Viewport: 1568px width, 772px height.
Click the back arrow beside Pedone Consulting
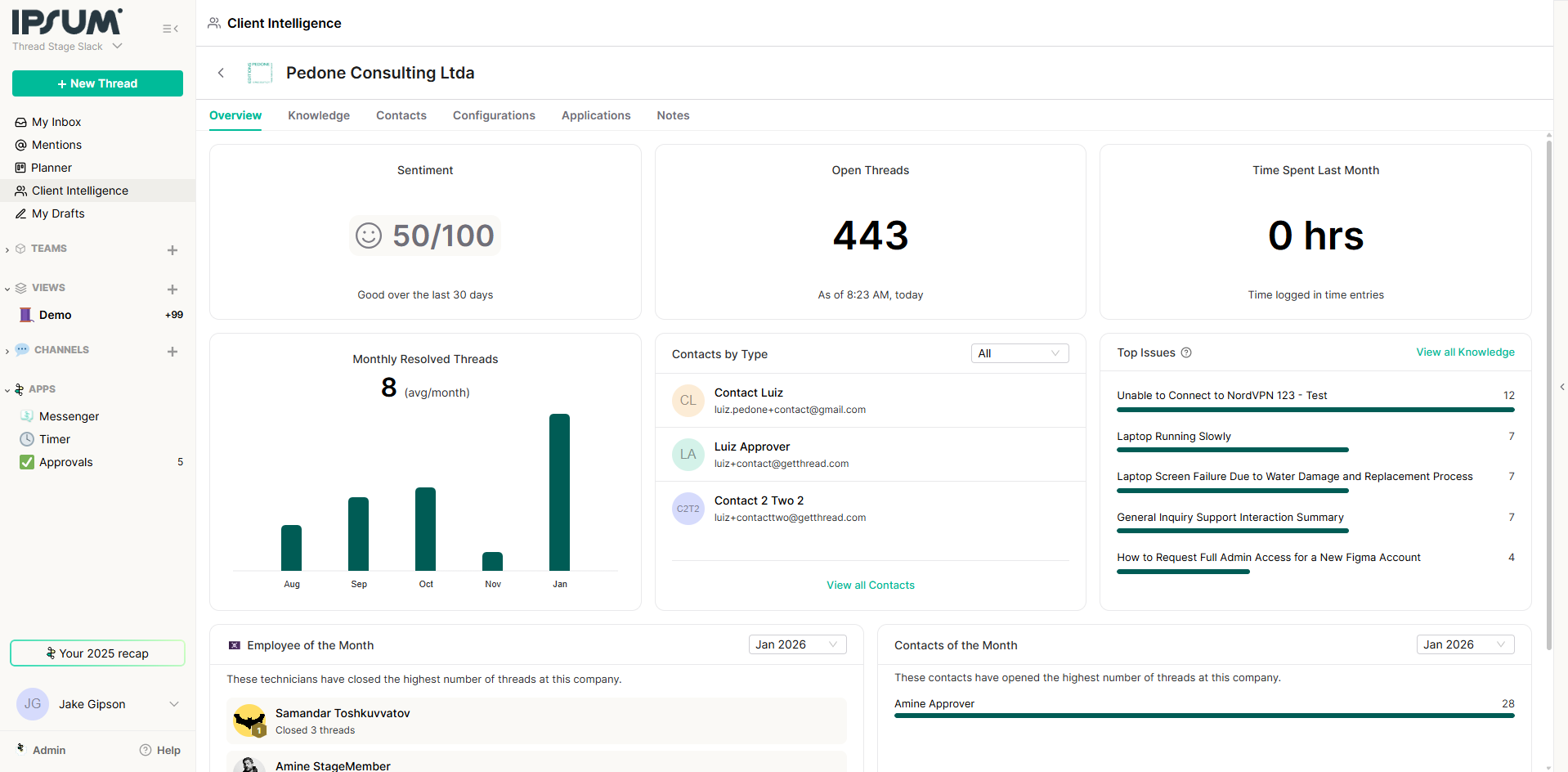tap(221, 73)
